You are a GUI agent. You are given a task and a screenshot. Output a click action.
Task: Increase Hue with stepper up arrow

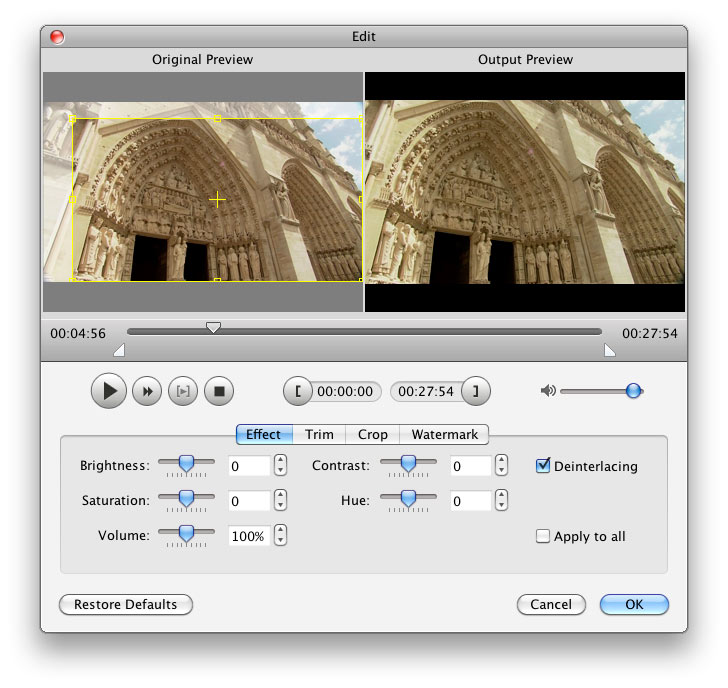coord(501,495)
